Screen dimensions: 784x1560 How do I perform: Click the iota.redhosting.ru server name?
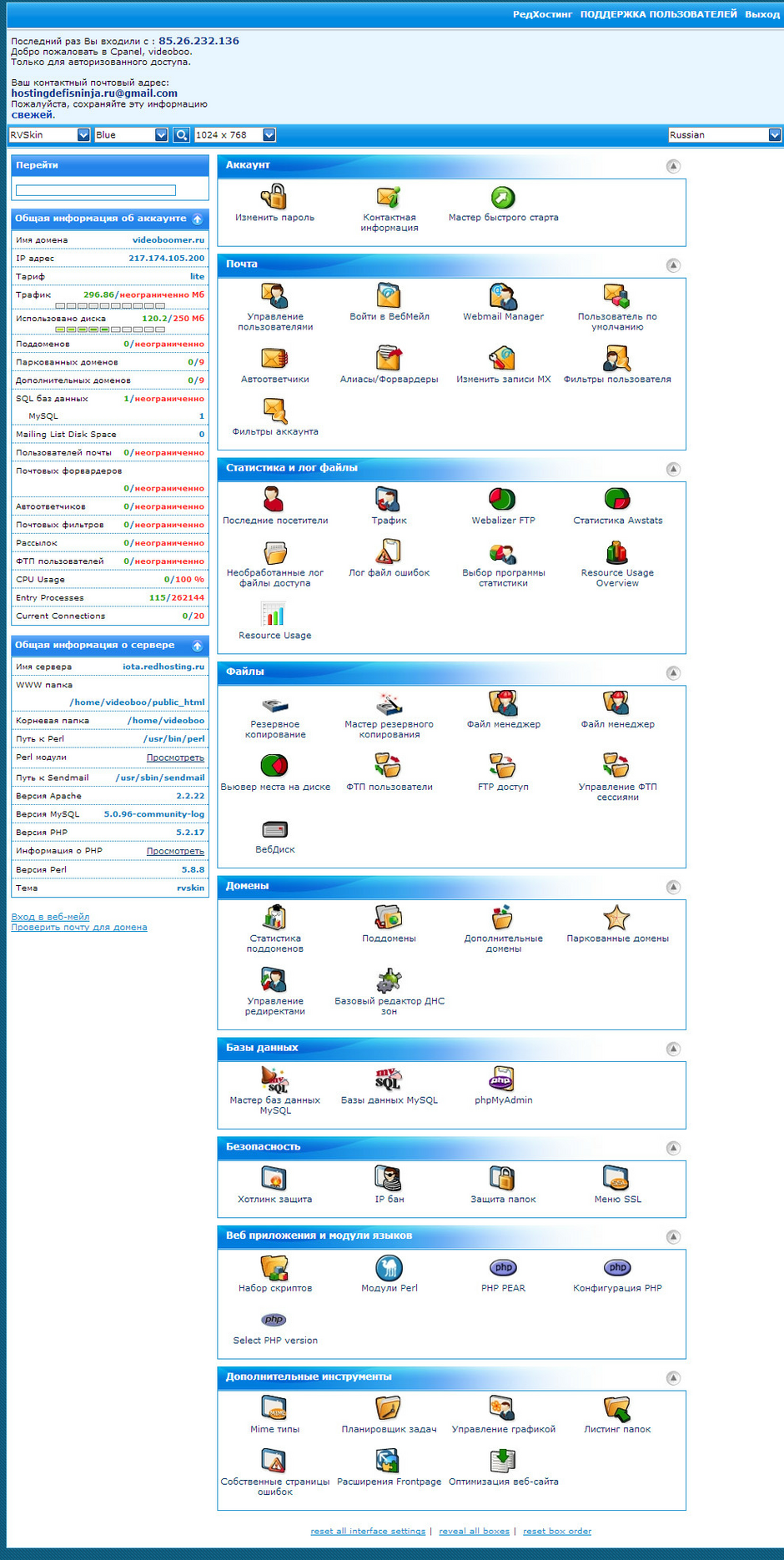tap(163, 667)
